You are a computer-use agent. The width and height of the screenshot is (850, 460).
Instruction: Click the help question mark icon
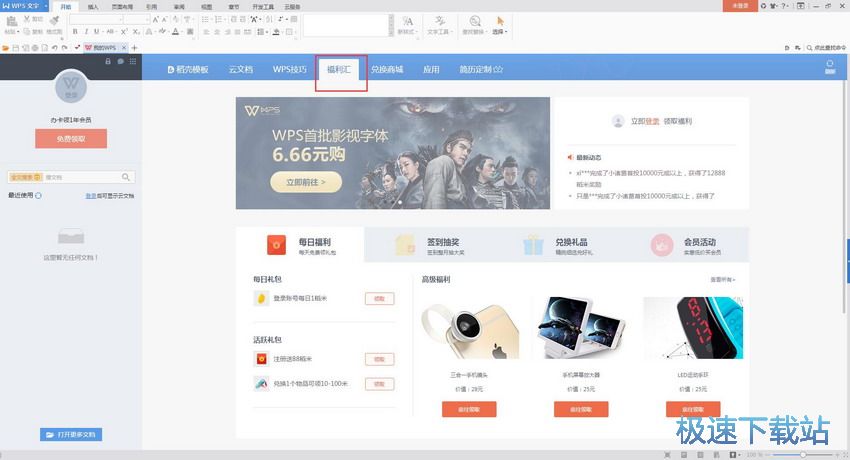point(783,5)
